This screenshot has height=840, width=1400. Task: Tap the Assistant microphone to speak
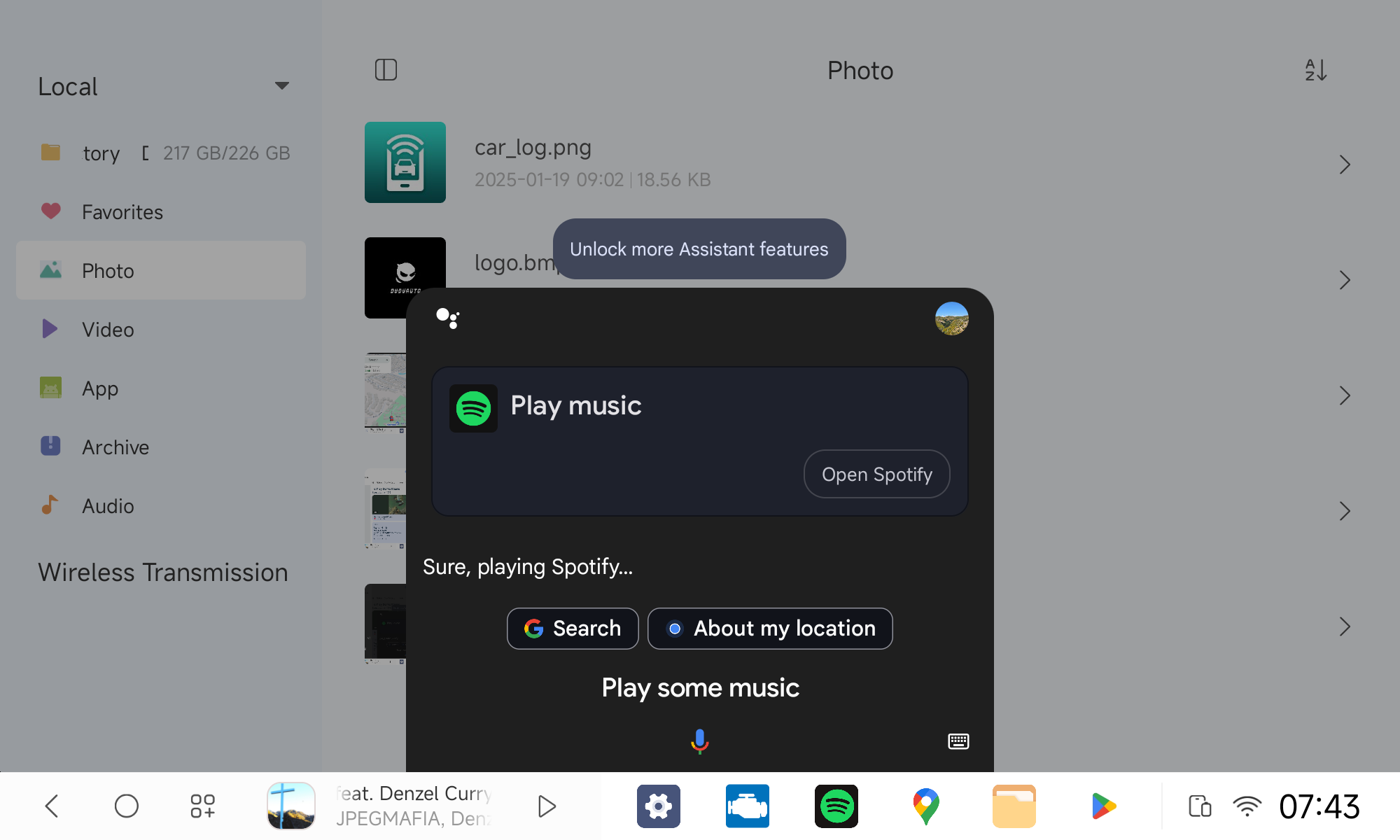click(699, 741)
